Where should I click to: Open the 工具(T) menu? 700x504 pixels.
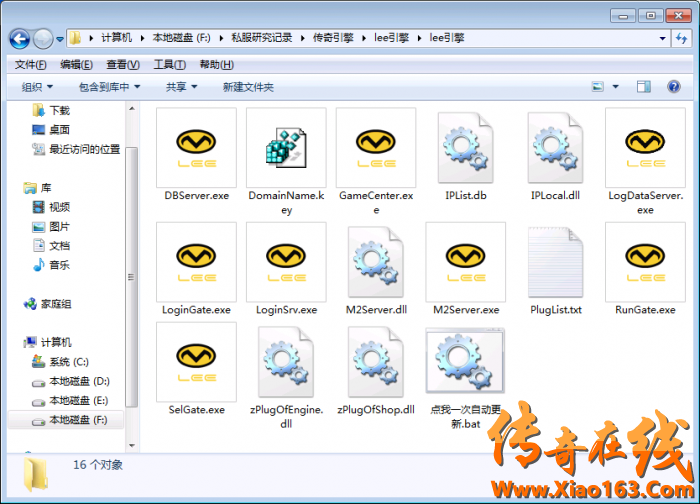coord(169,65)
